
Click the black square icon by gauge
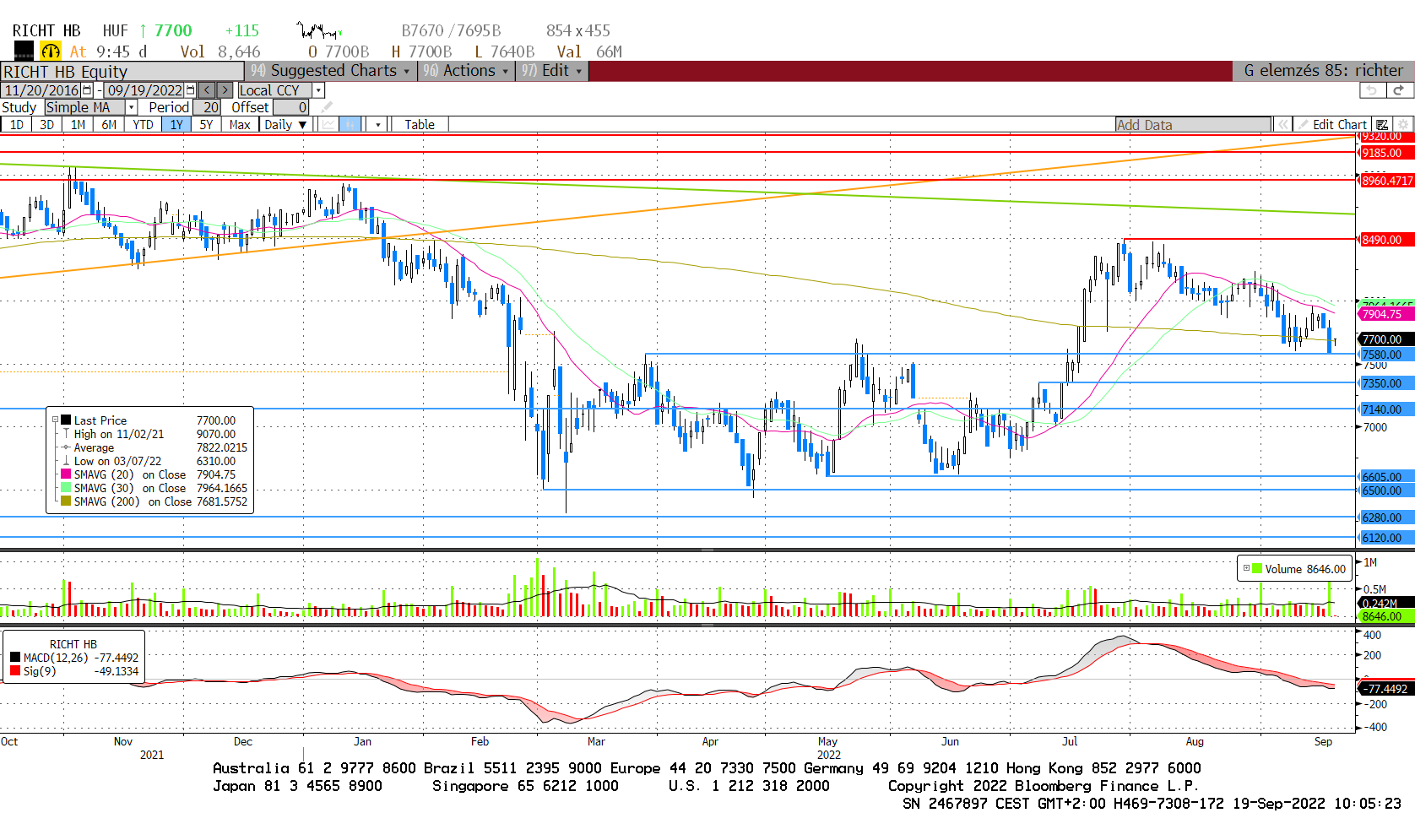point(24,51)
